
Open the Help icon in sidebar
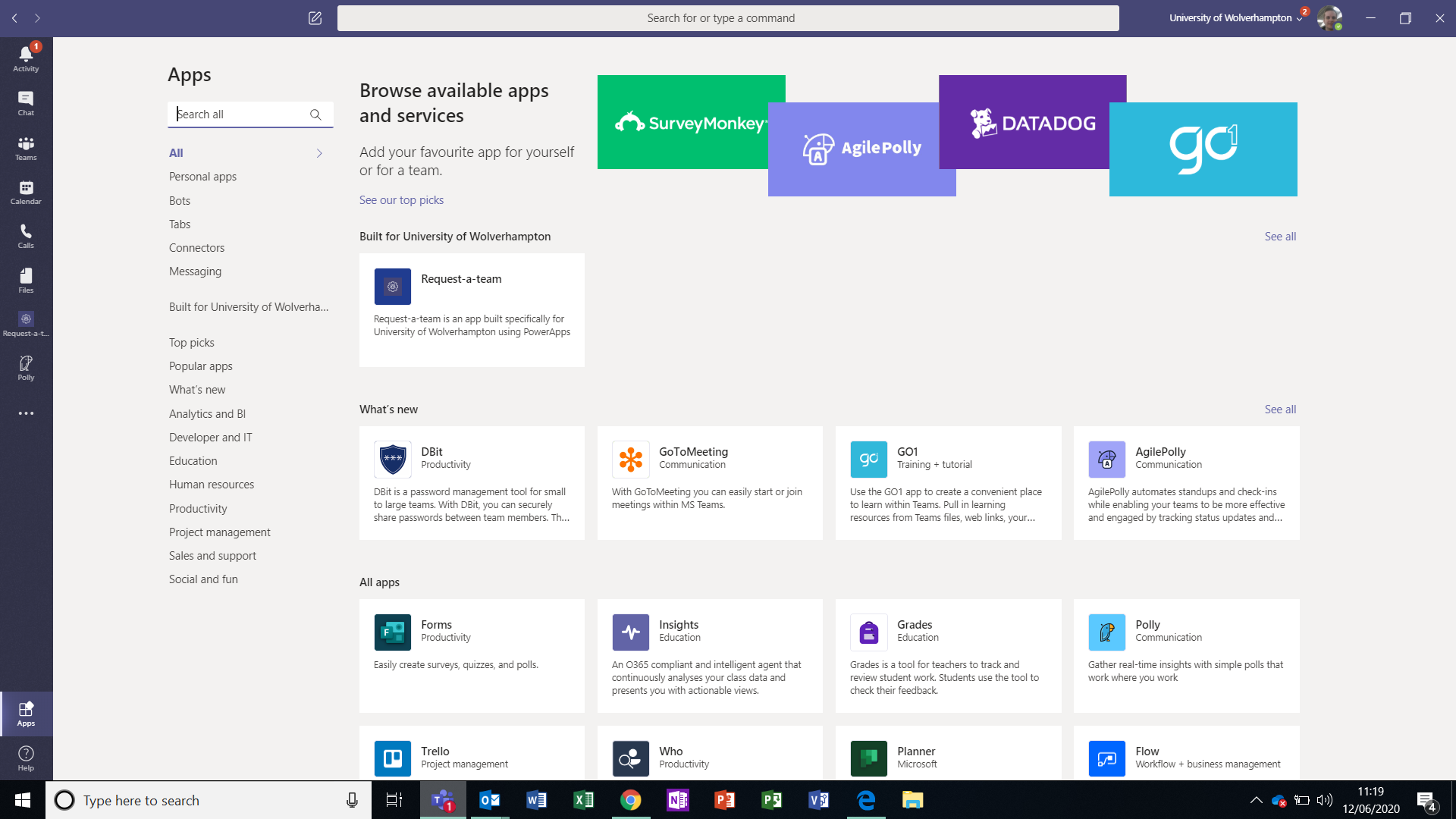point(26,757)
